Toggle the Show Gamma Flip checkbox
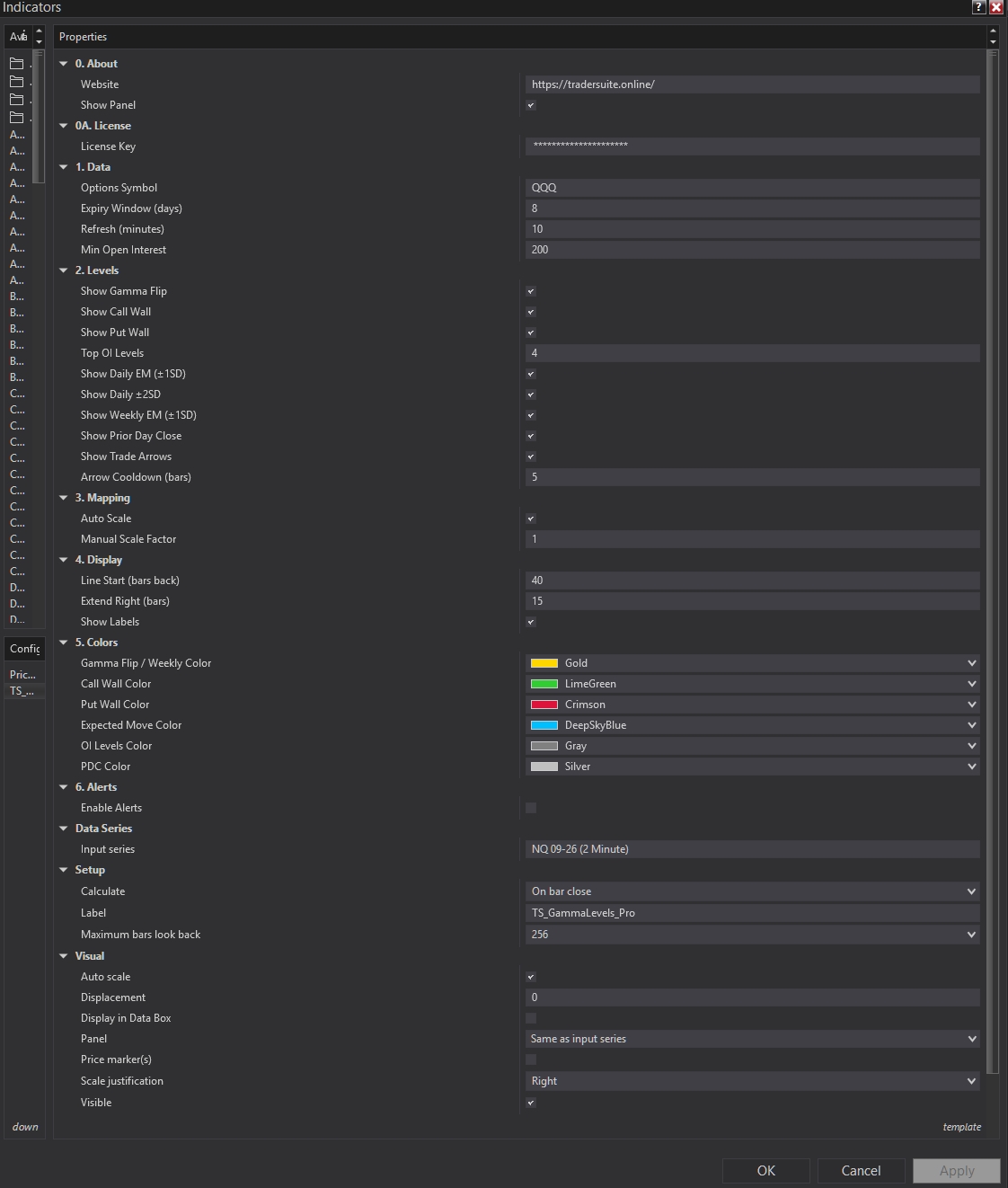Image resolution: width=1008 pixels, height=1188 pixels. coord(531,291)
